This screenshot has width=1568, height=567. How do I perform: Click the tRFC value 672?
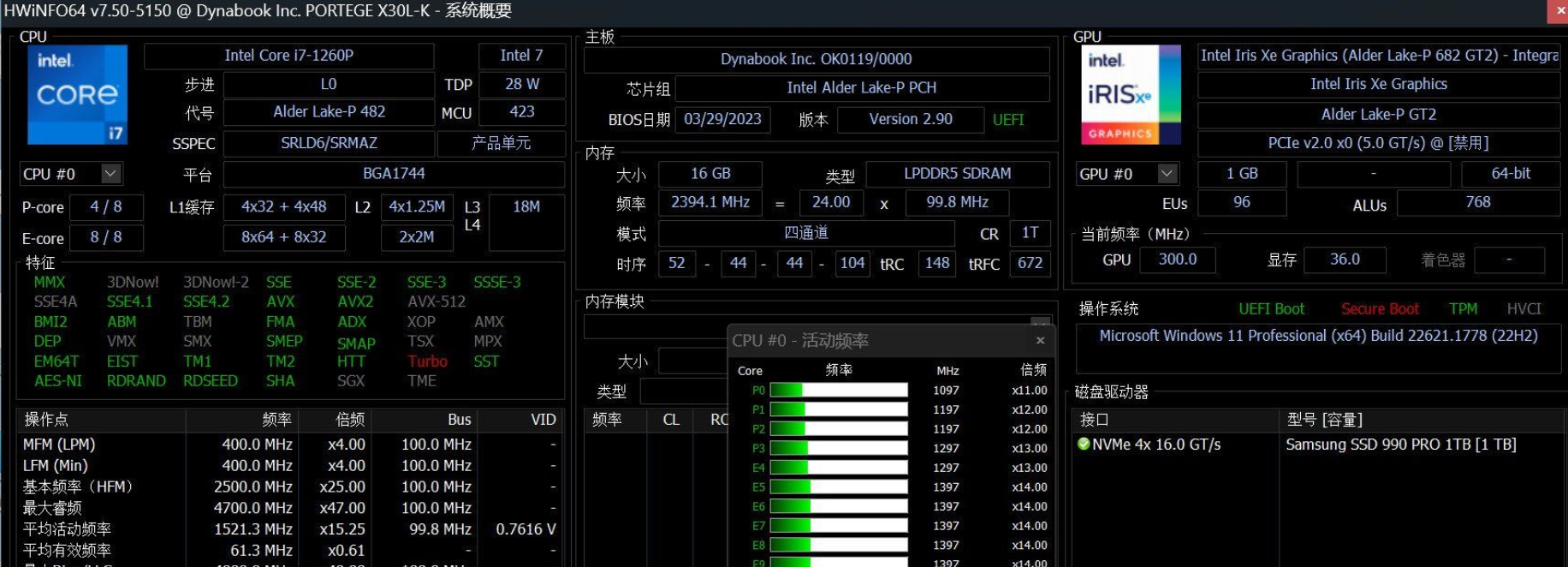click(1030, 263)
